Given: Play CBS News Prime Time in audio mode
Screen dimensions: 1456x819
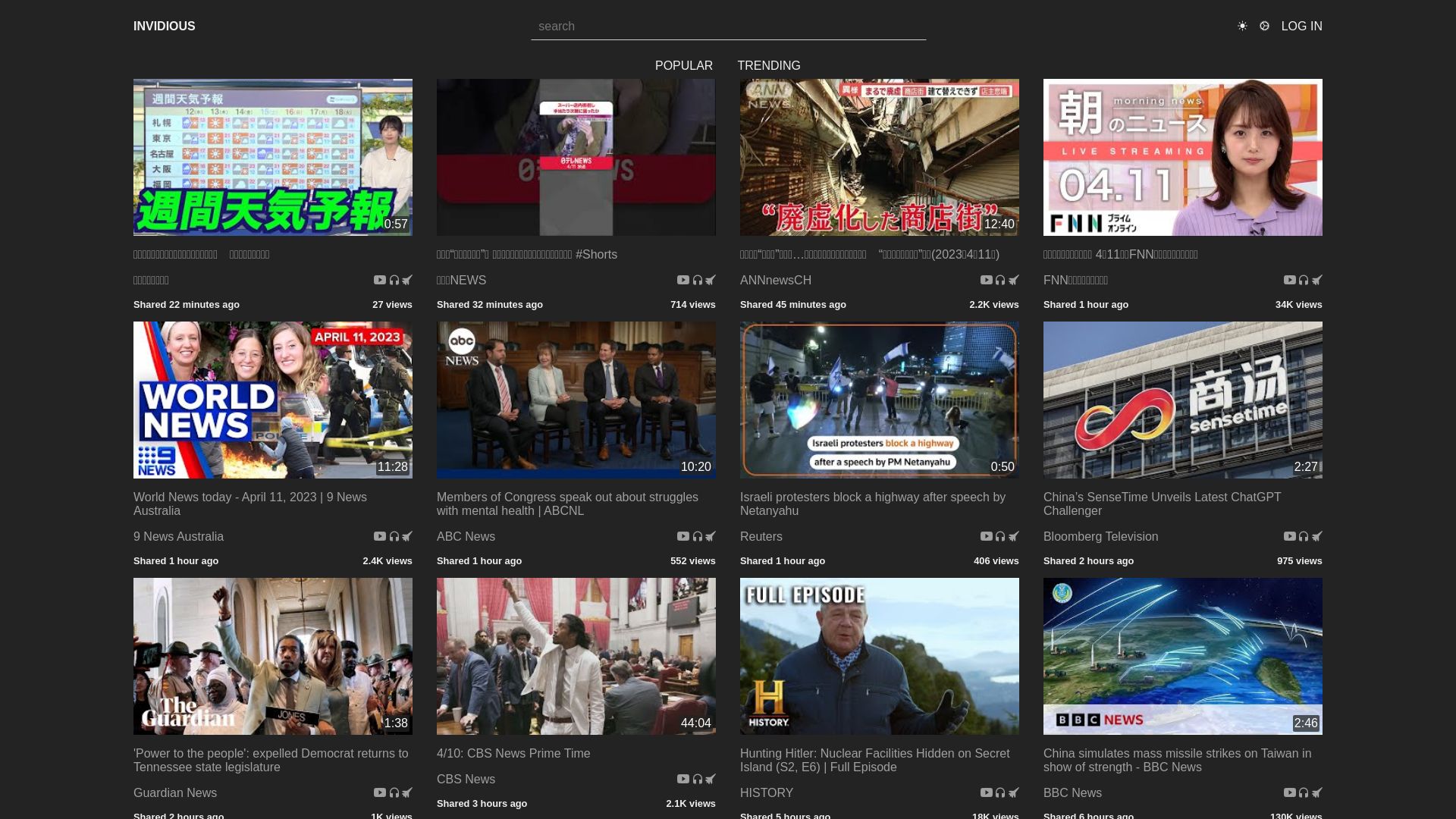Looking at the screenshot, I should (698, 779).
